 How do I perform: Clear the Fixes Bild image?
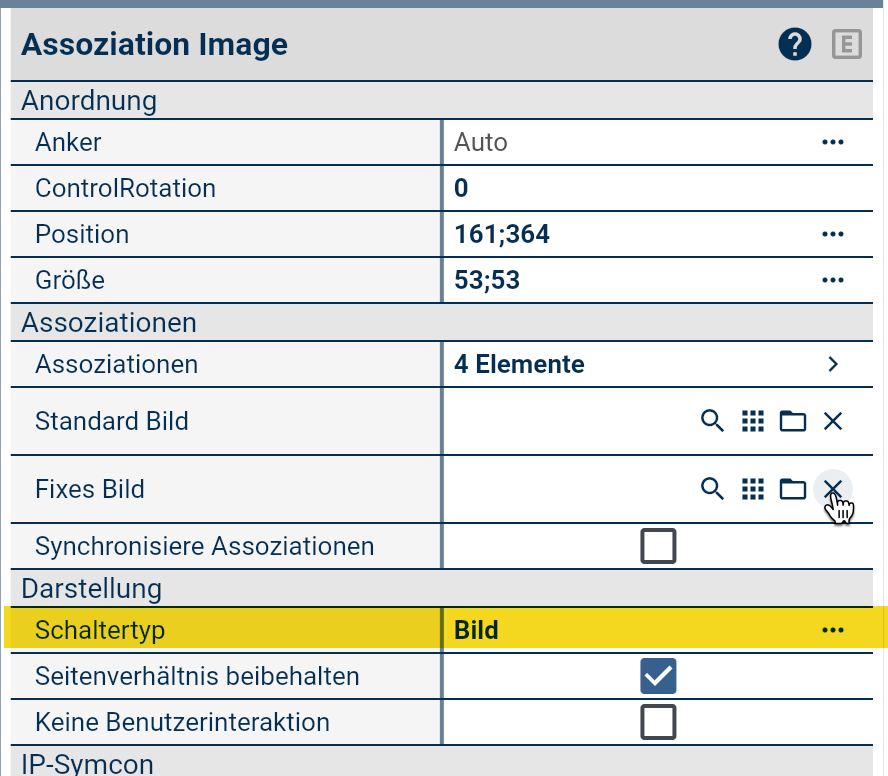point(833,488)
